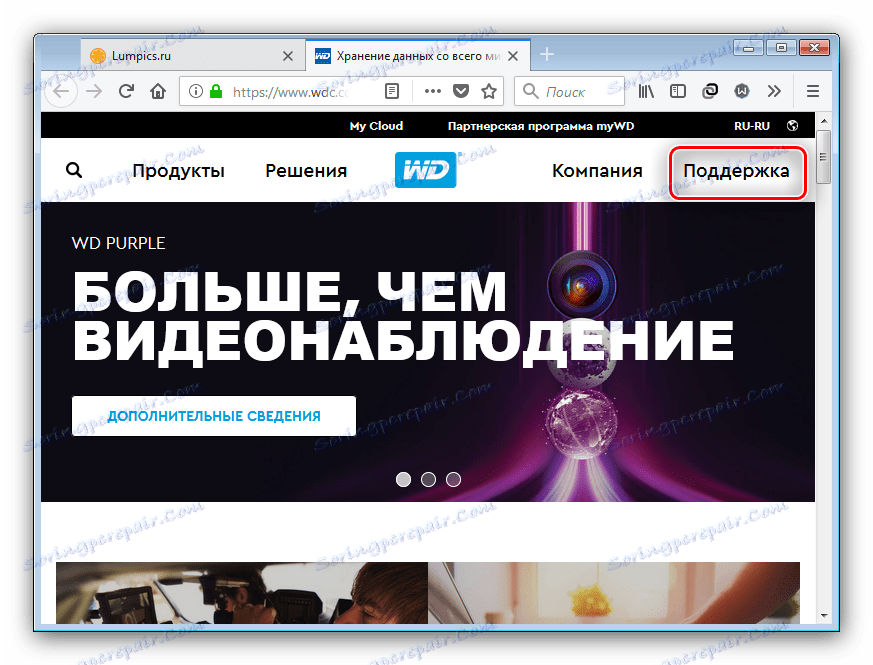Click the page scrollbar down arrow
The height and width of the screenshot is (665, 873).
click(824, 615)
